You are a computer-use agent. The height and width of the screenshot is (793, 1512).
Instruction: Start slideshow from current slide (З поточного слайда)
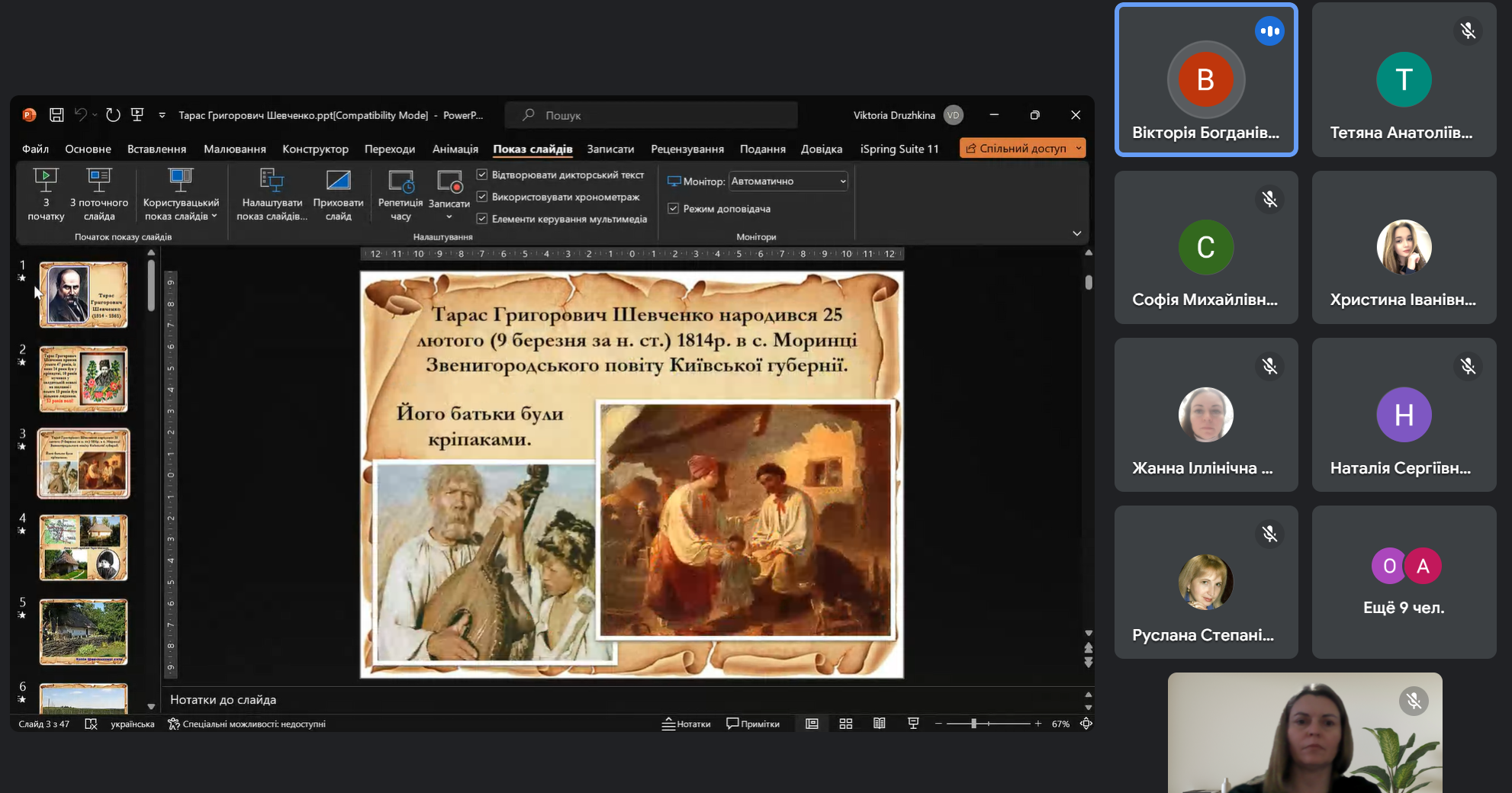pyautogui.click(x=99, y=195)
